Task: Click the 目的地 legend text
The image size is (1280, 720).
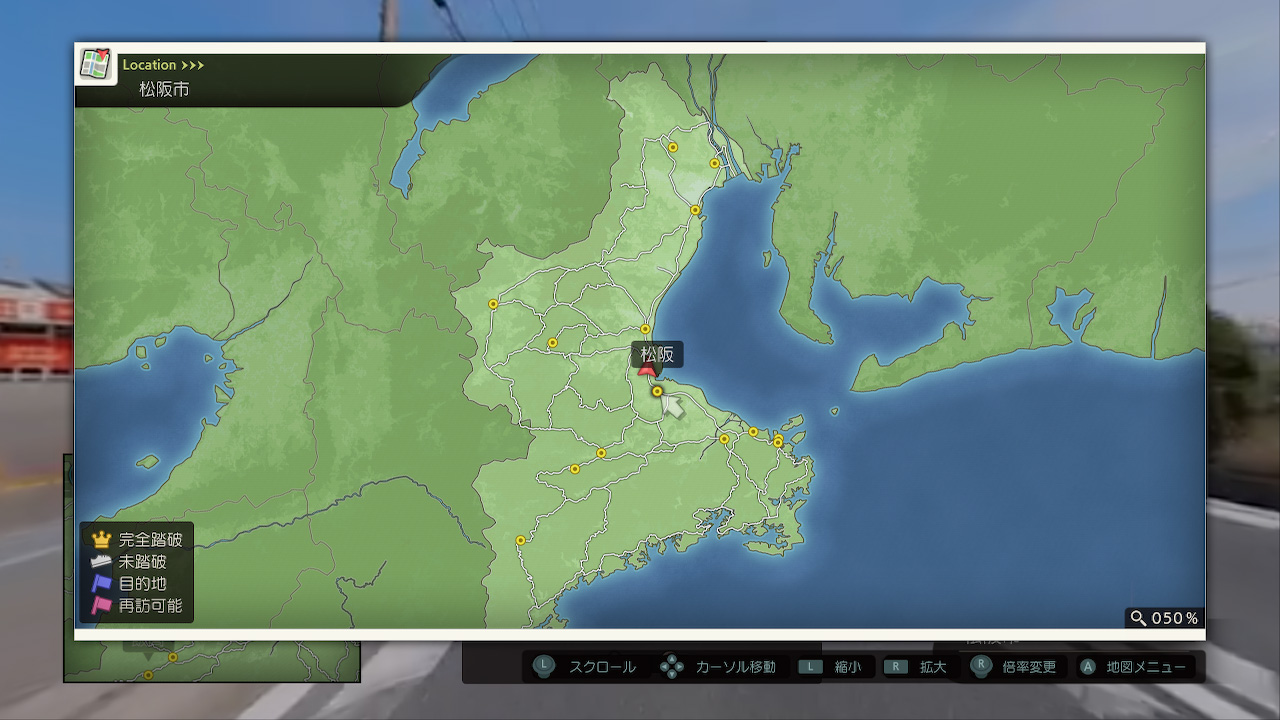Action: 142,584
